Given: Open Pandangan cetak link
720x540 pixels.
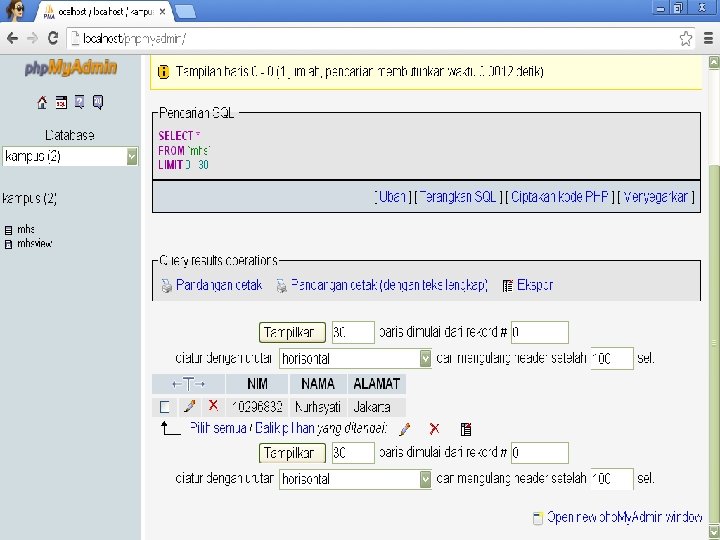Looking at the screenshot, I should click(x=219, y=285).
